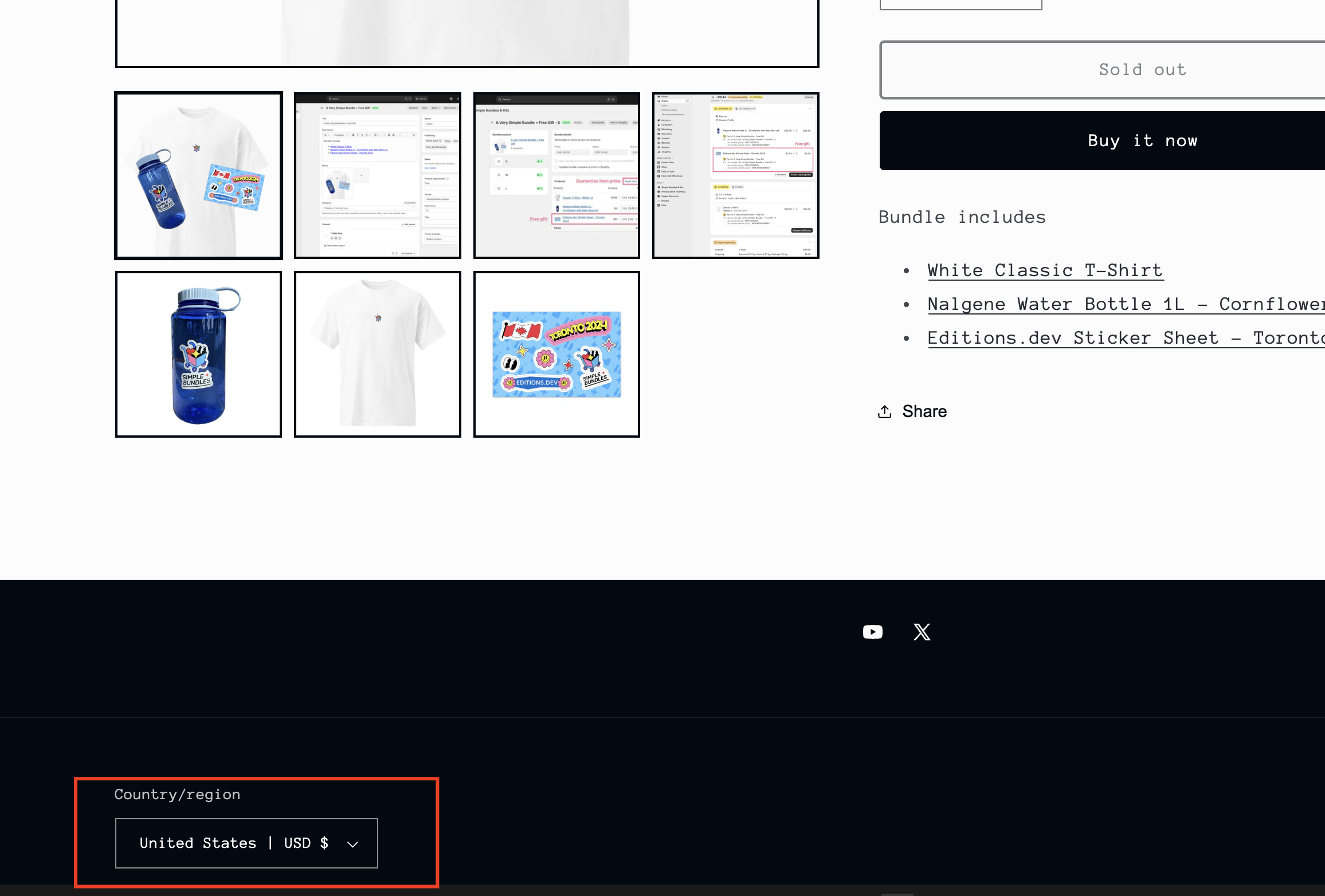This screenshot has width=1325, height=896.
Task: Select the bundle shirt-bottle-sticker thumbnail
Action: coord(198,175)
